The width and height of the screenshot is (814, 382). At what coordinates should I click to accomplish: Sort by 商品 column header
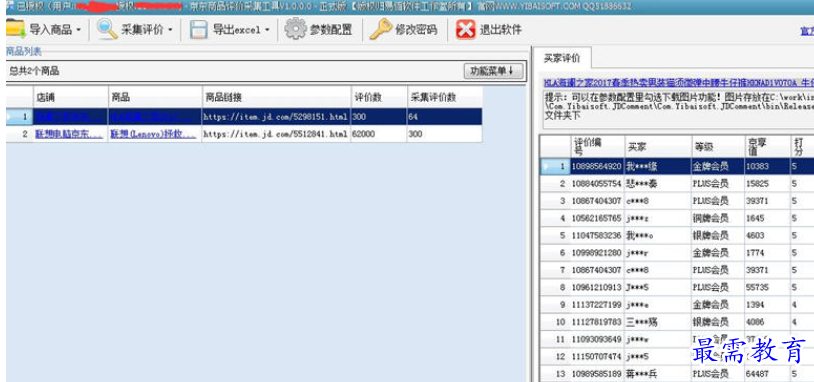tap(155, 97)
